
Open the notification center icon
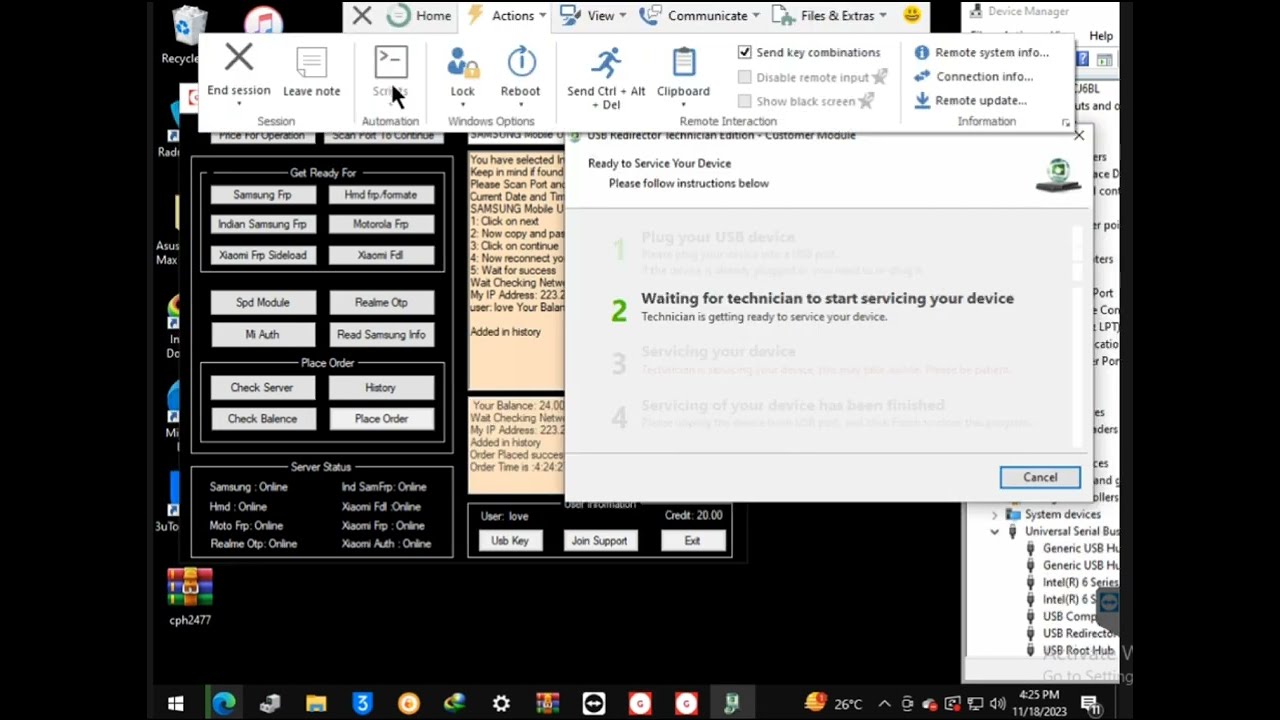pyautogui.click(x=1091, y=704)
